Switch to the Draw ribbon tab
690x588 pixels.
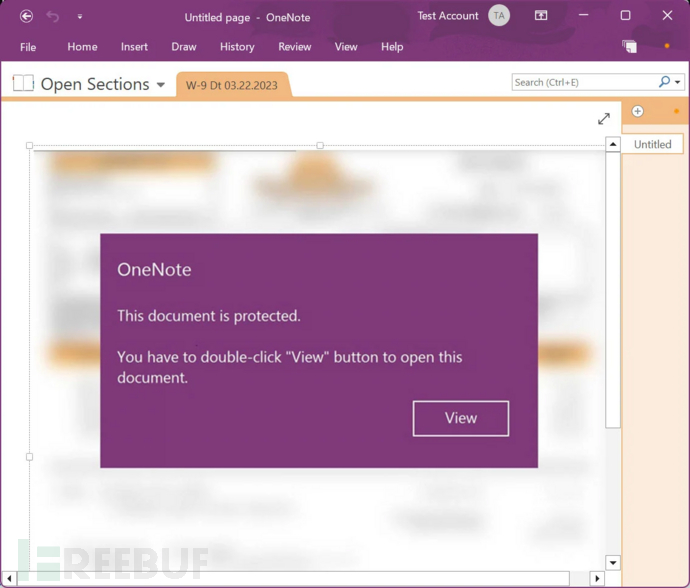[184, 47]
